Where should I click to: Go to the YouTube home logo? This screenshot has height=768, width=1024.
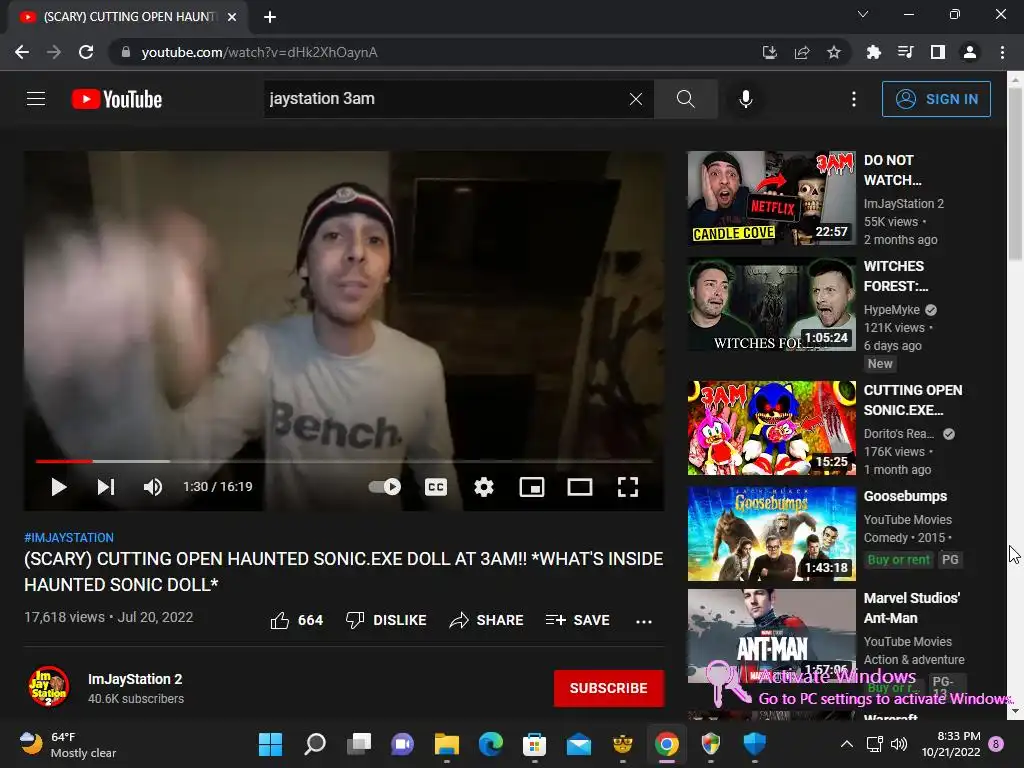tap(117, 99)
